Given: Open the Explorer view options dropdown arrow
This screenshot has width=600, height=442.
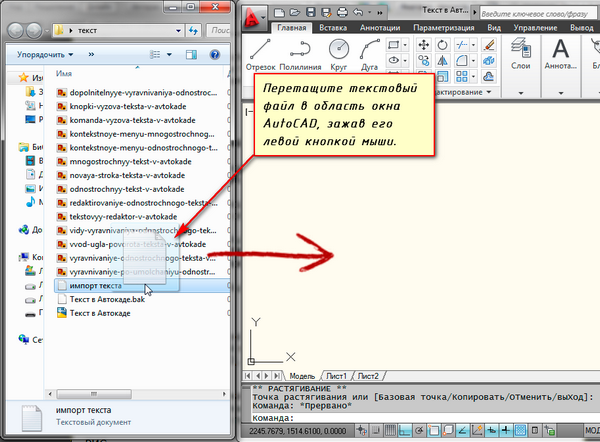Looking at the screenshot, I should coord(169,55).
